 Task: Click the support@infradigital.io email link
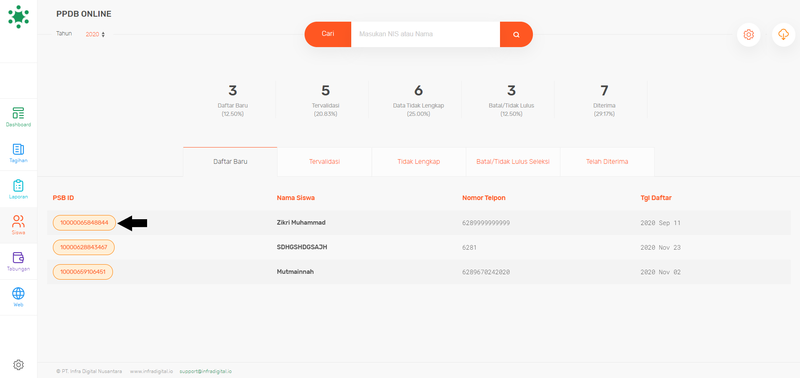[x=206, y=371]
